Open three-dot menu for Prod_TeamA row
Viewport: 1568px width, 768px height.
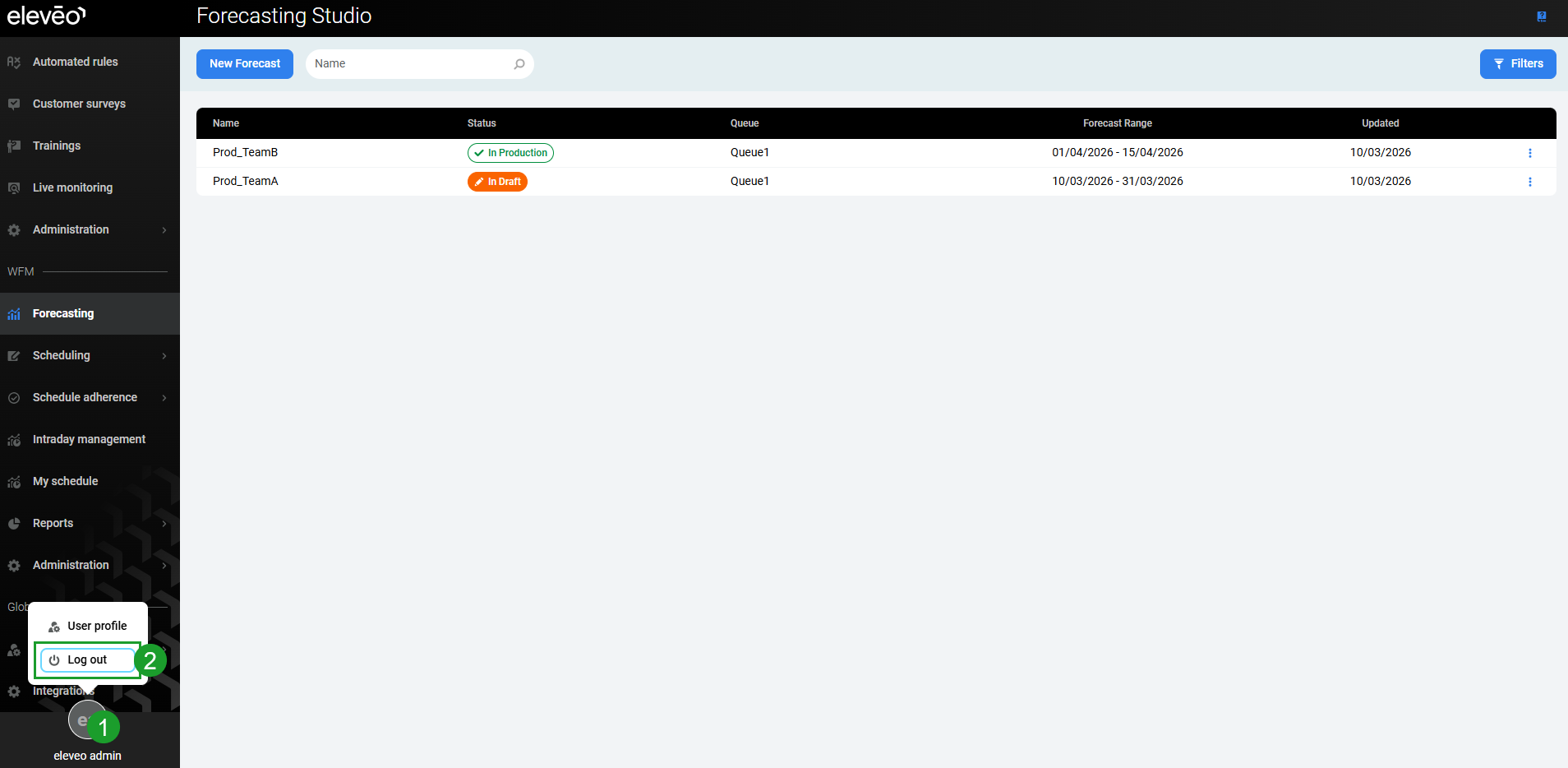pyautogui.click(x=1529, y=182)
